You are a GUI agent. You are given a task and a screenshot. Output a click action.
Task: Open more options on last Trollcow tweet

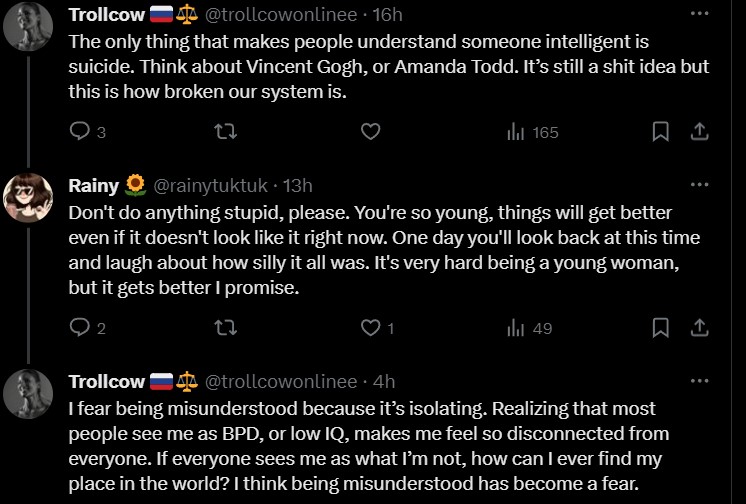pyautogui.click(x=700, y=381)
